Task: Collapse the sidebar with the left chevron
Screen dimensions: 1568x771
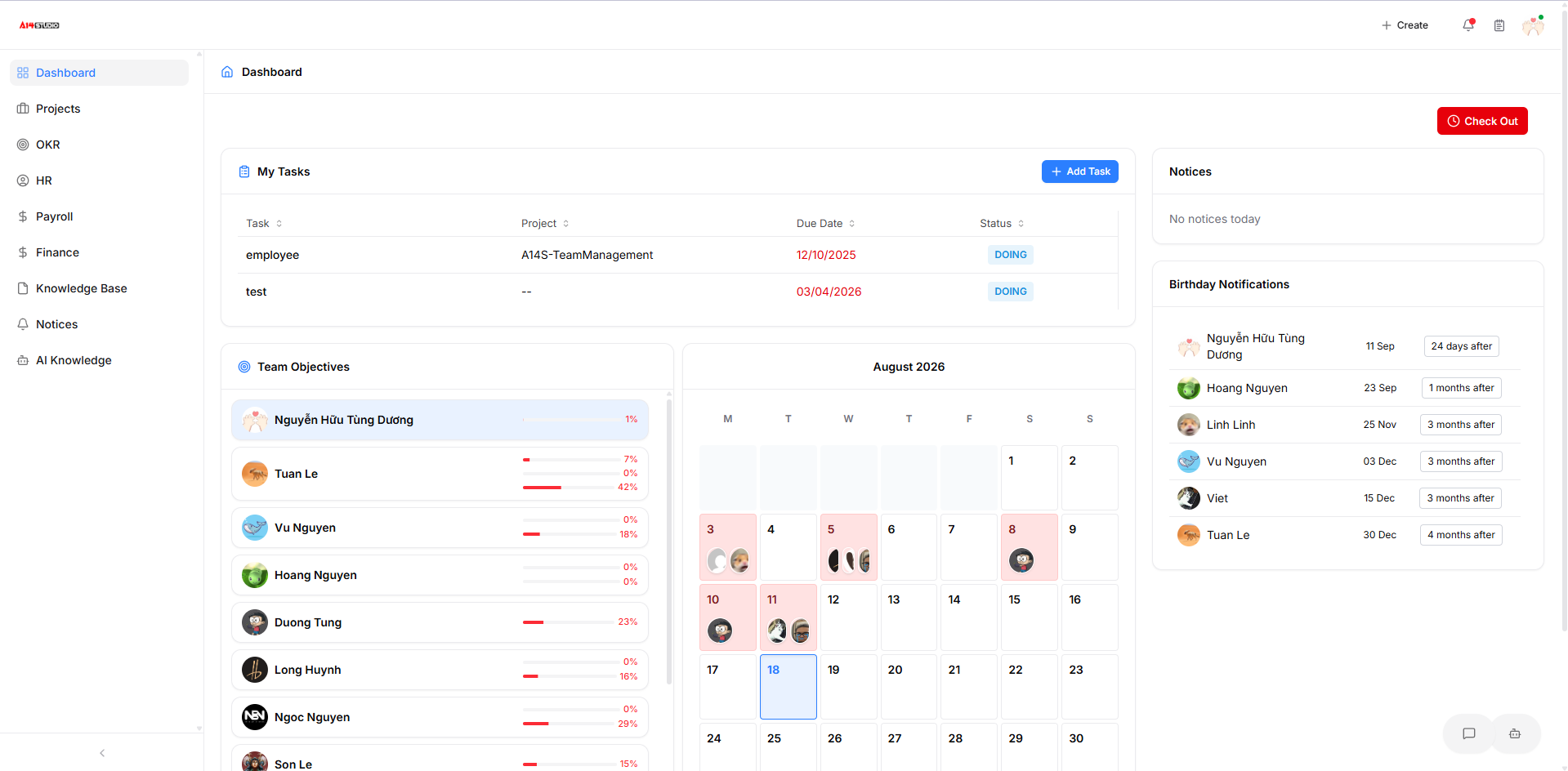Action: click(x=102, y=753)
